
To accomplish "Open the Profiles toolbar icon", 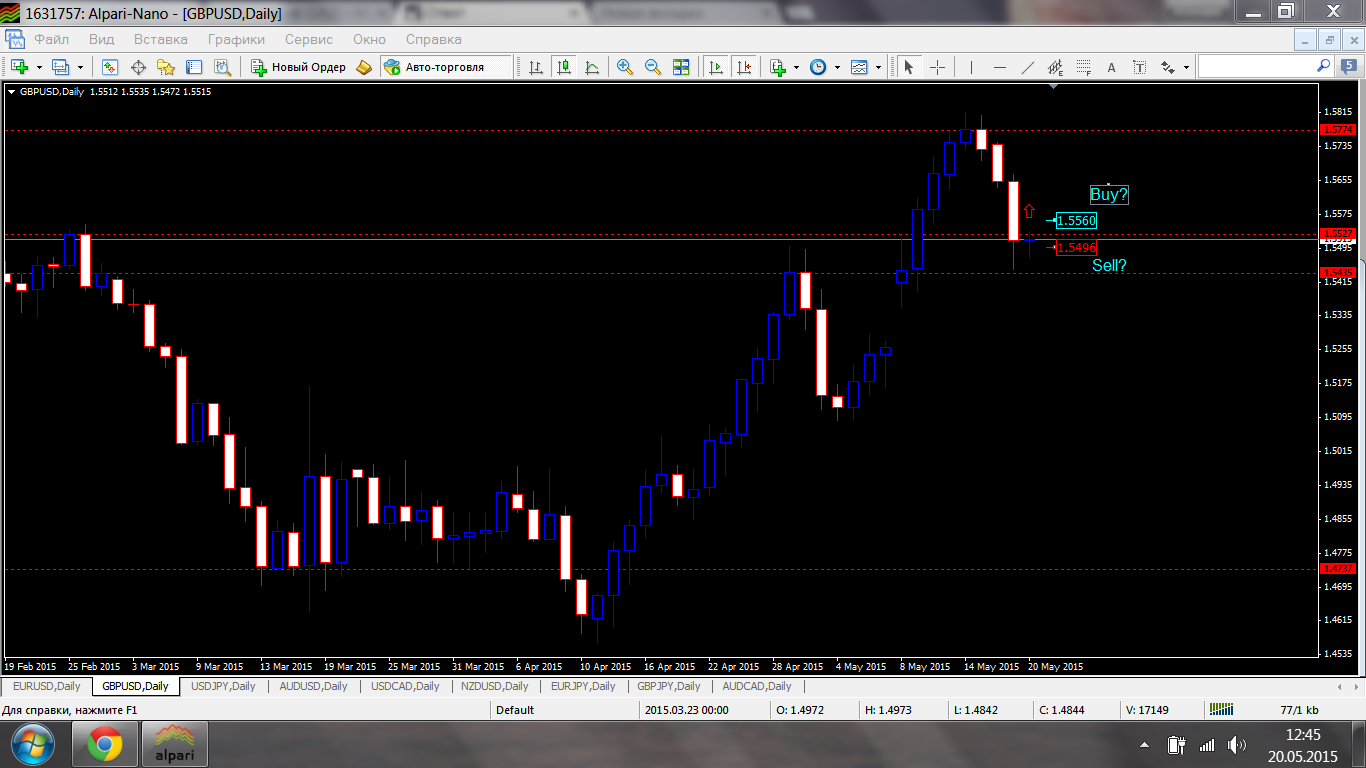I will pos(60,67).
